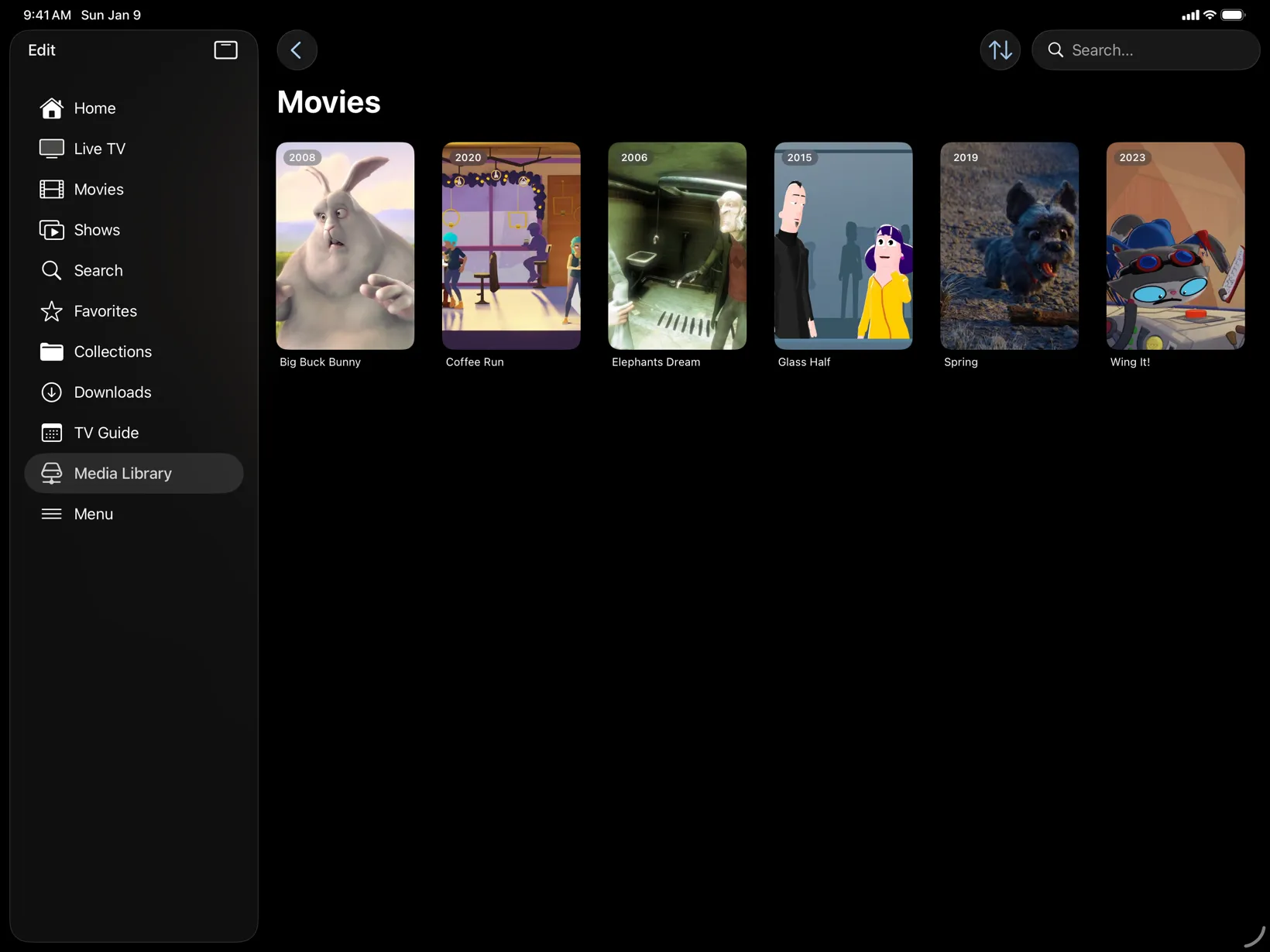Click the Home label in sidebar

pos(95,108)
